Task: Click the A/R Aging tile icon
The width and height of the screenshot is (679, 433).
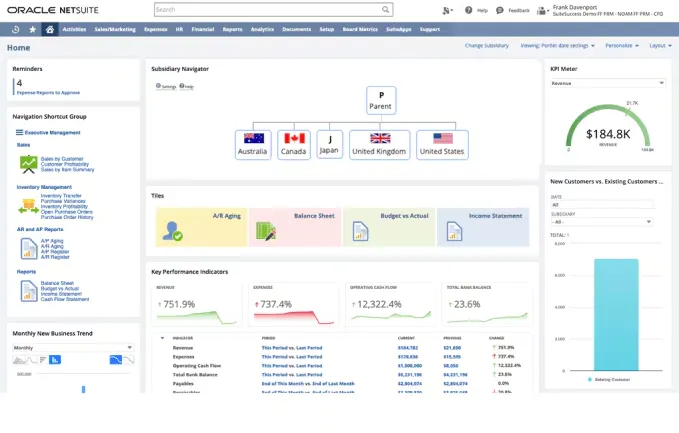Action: [x=173, y=231]
